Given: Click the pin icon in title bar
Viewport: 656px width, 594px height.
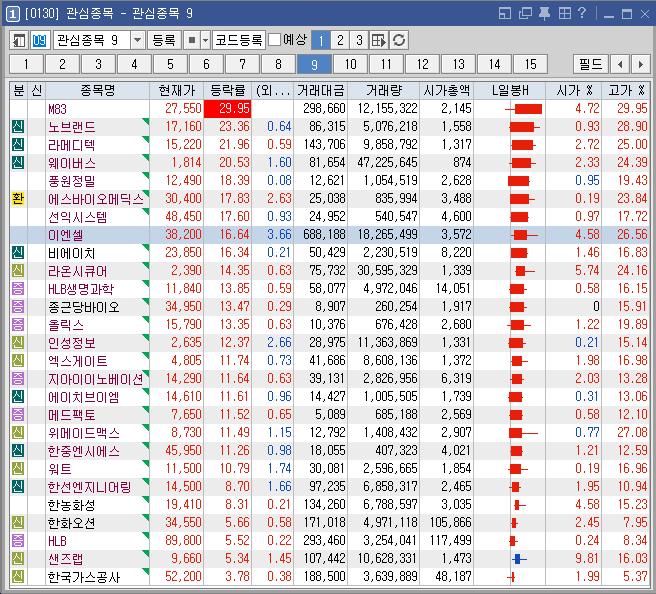Looking at the screenshot, I should (x=544, y=13).
